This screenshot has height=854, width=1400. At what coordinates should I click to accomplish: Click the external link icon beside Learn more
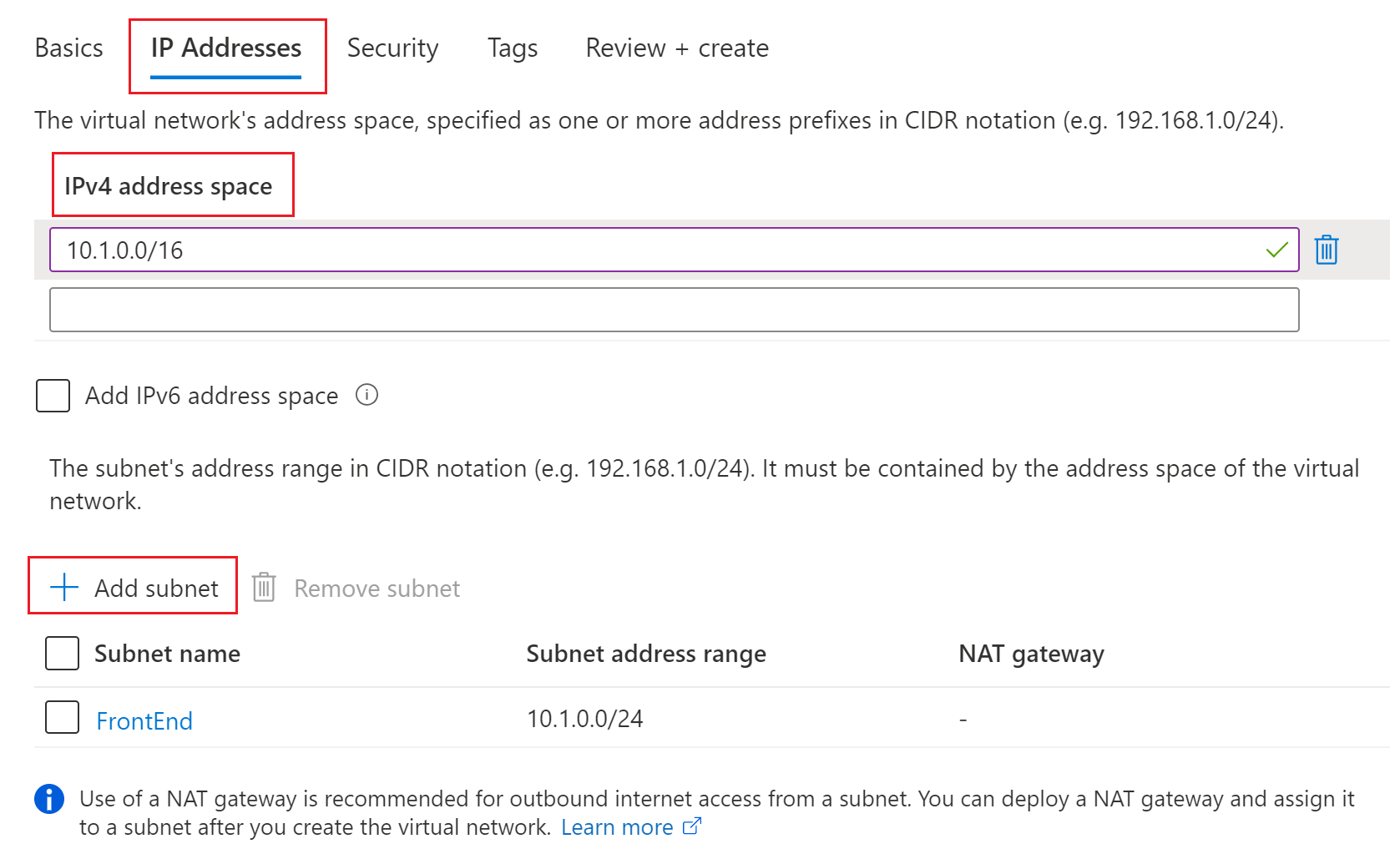(692, 826)
